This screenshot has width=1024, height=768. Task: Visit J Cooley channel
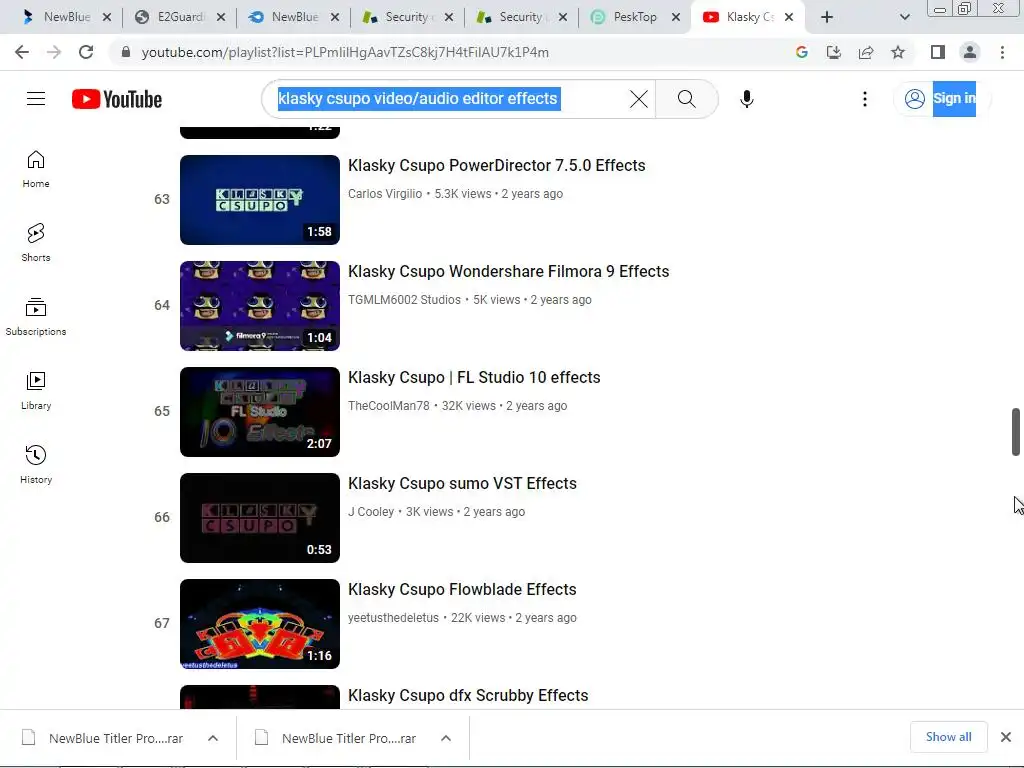point(371,511)
